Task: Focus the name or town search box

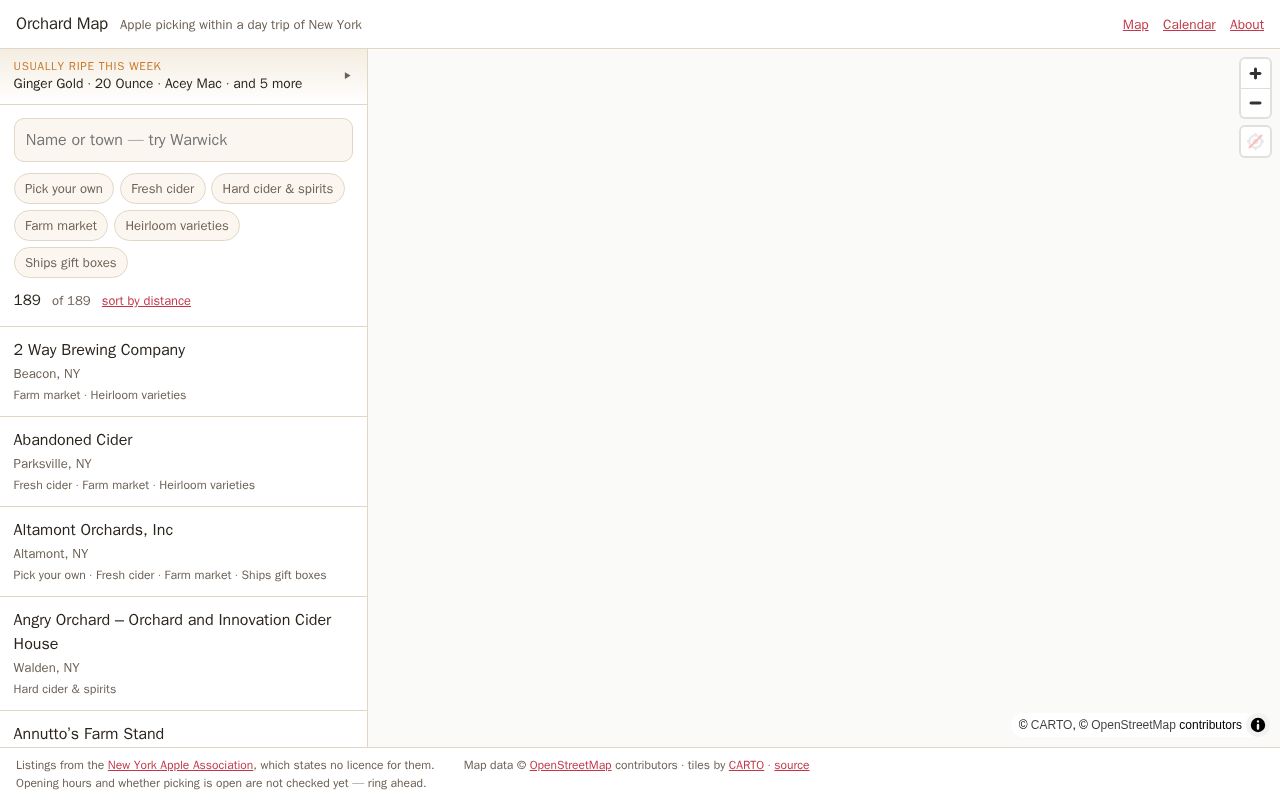Action: coord(183,140)
